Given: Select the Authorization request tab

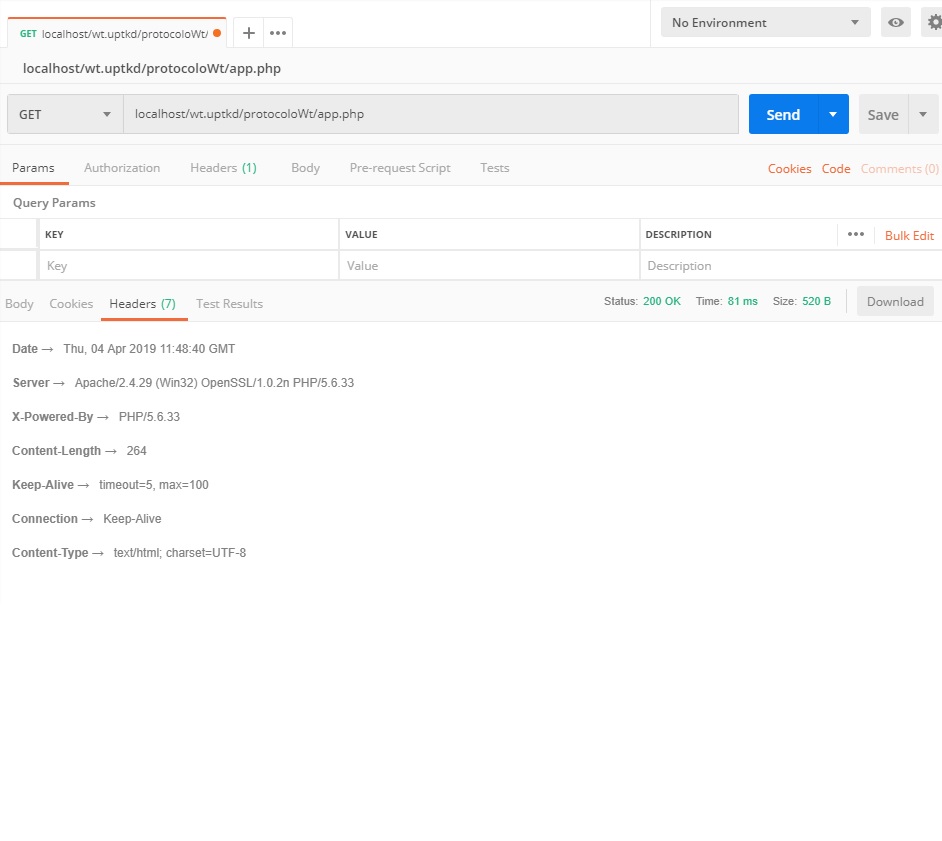Looking at the screenshot, I should tap(122, 168).
